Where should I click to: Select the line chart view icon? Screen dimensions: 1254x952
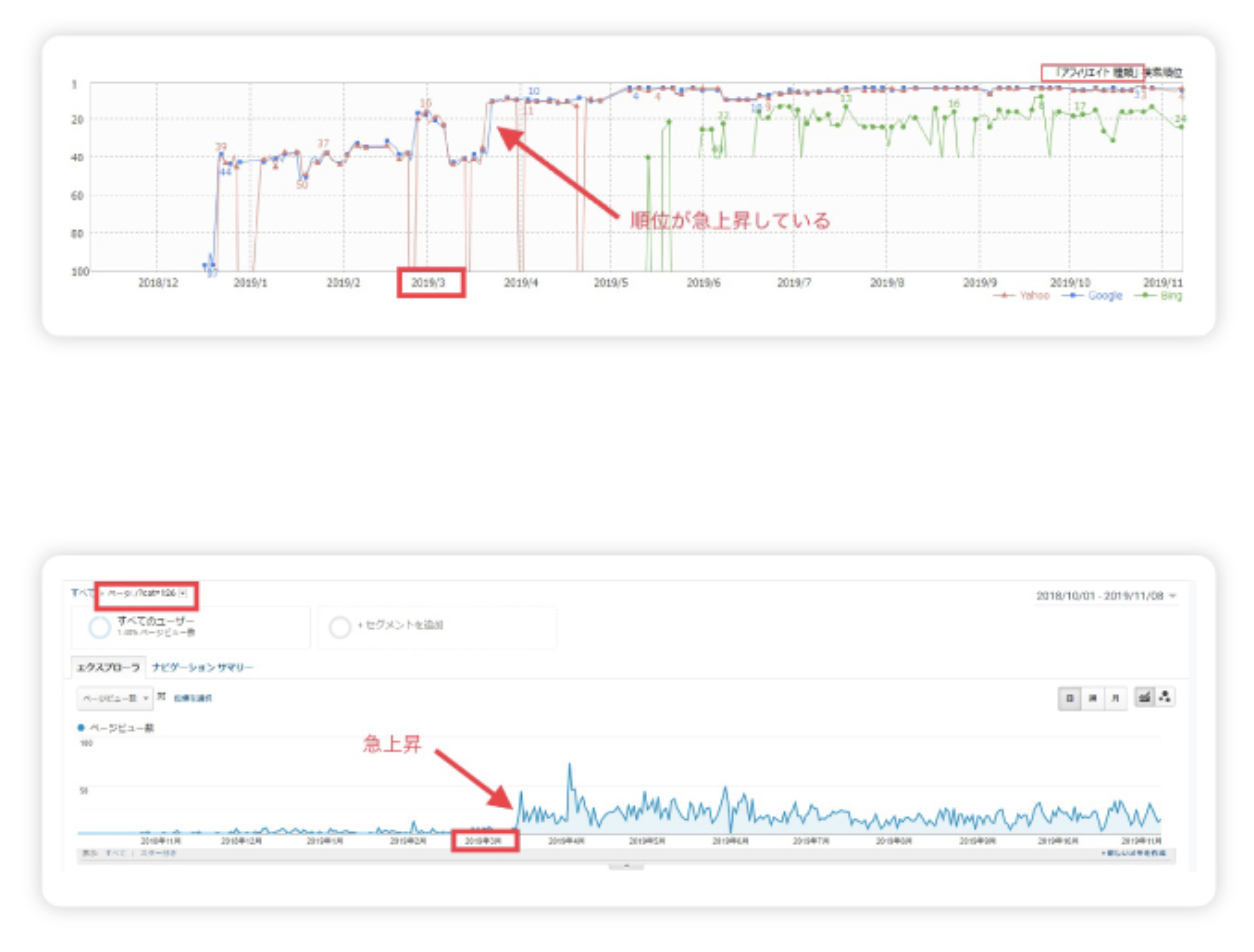pos(1143,697)
